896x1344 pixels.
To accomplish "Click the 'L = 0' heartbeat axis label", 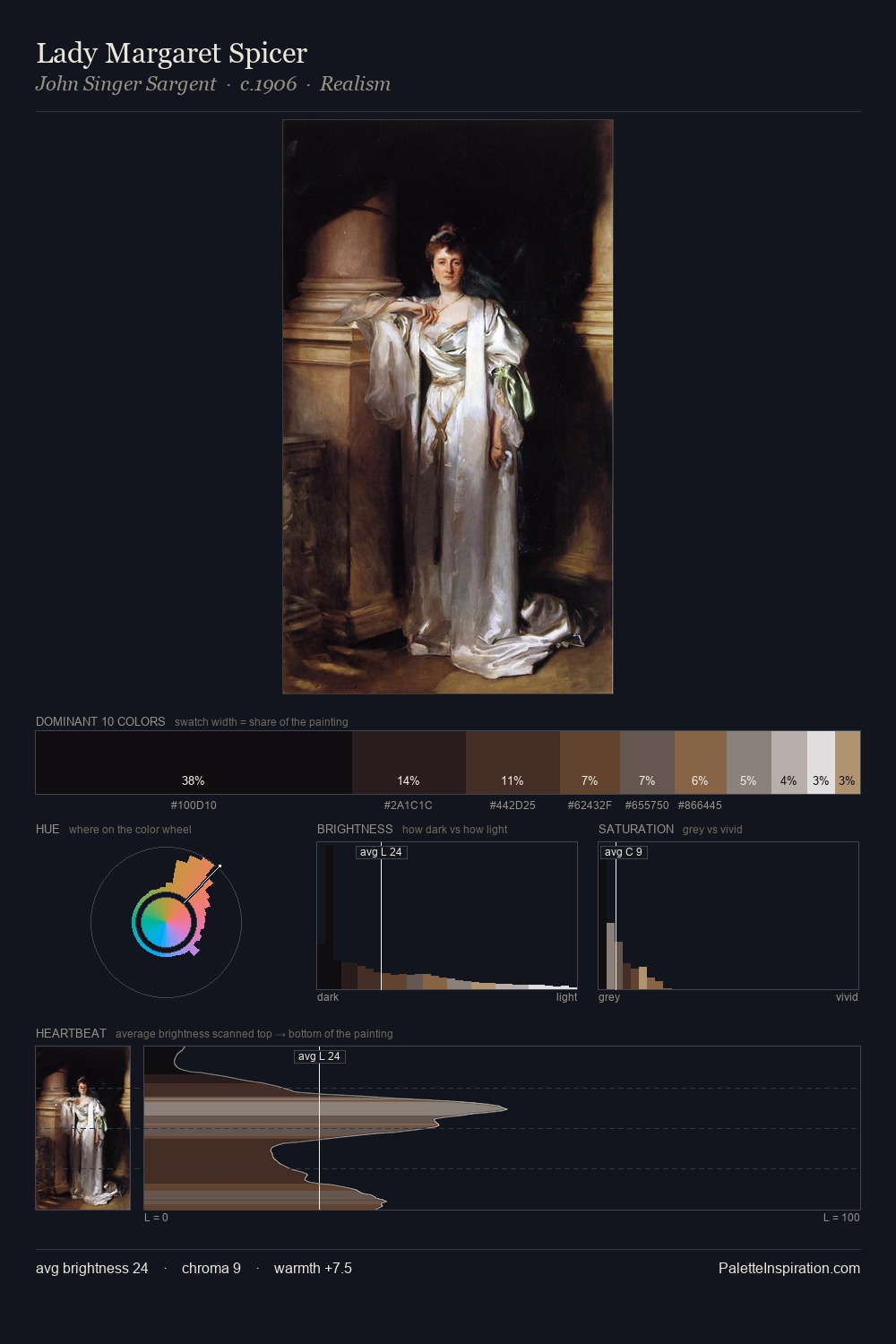I will pyautogui.click(x=156, y=1218).
